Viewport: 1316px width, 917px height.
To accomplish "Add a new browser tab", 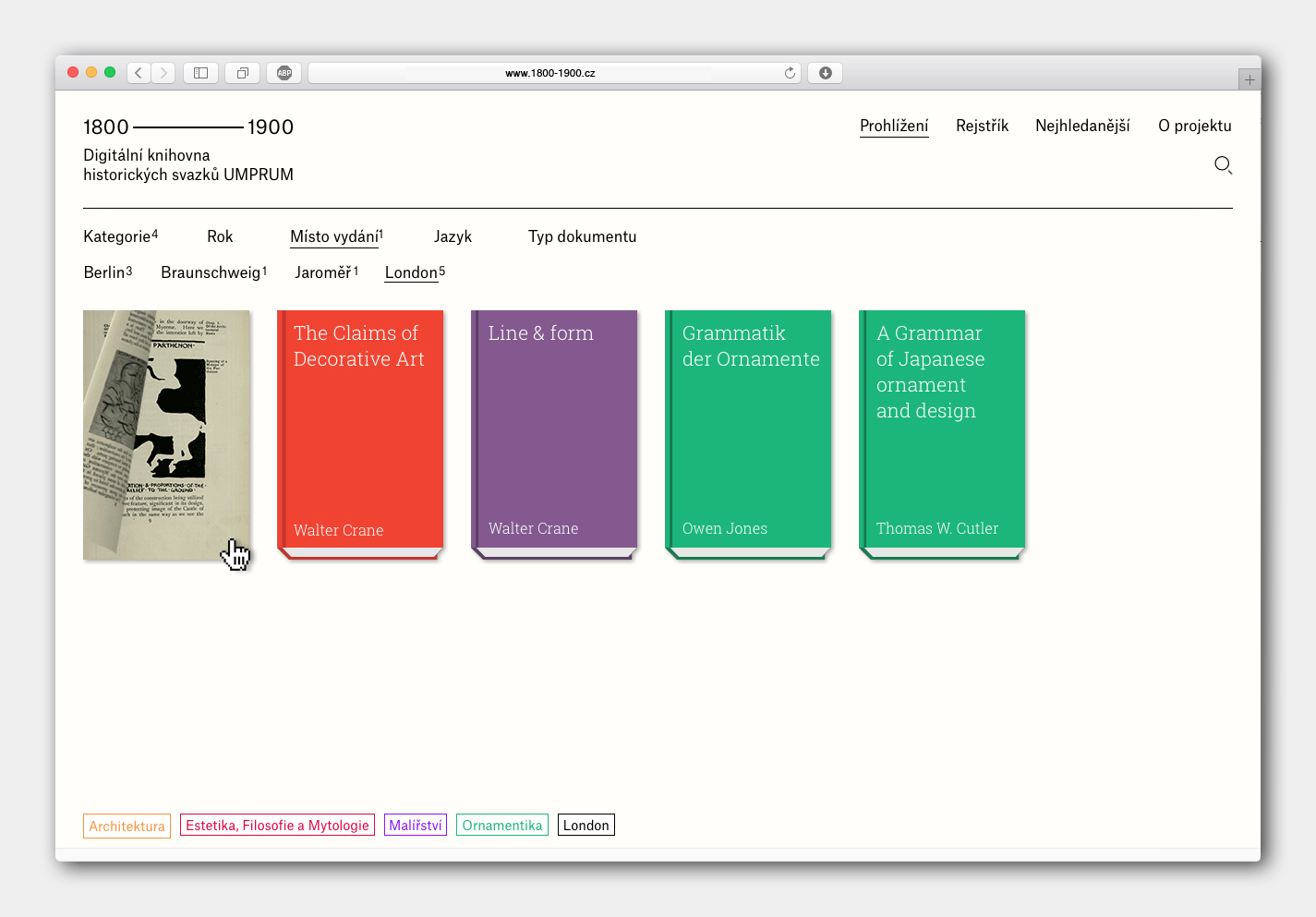I will (x=1249, y=79).
